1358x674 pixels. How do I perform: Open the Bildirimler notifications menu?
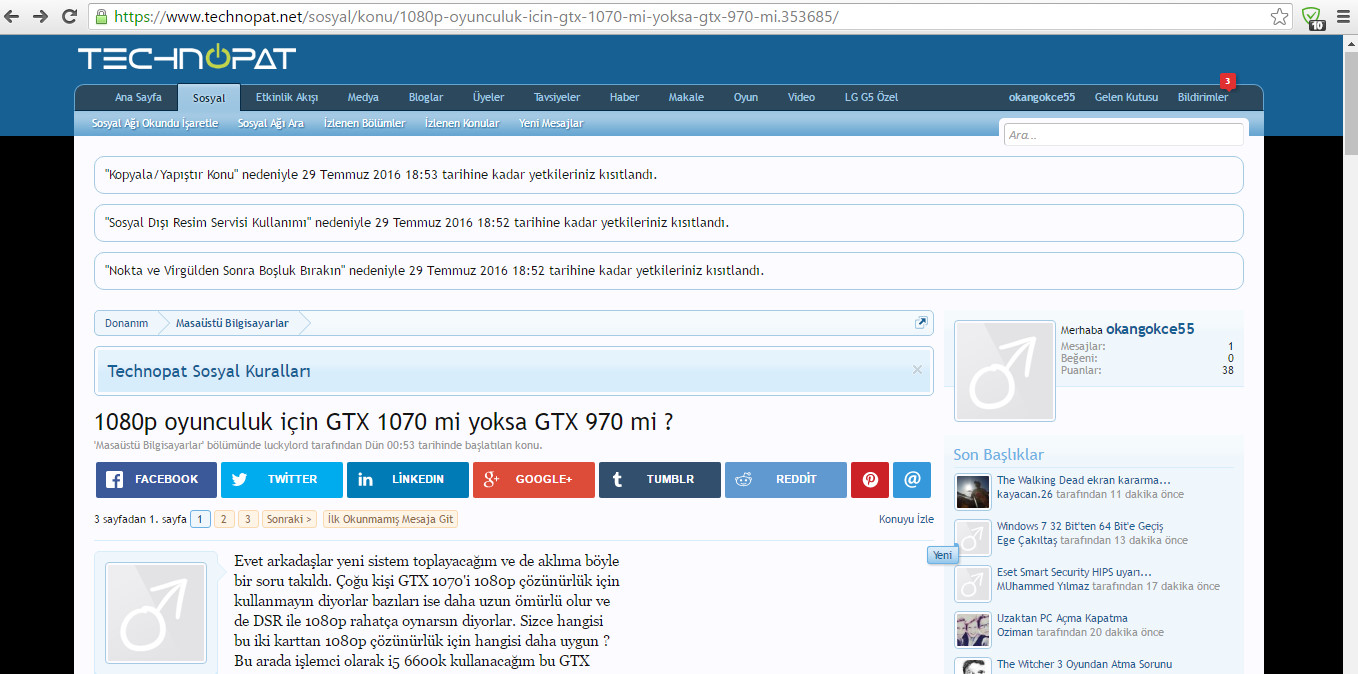tap(1202, 98)
